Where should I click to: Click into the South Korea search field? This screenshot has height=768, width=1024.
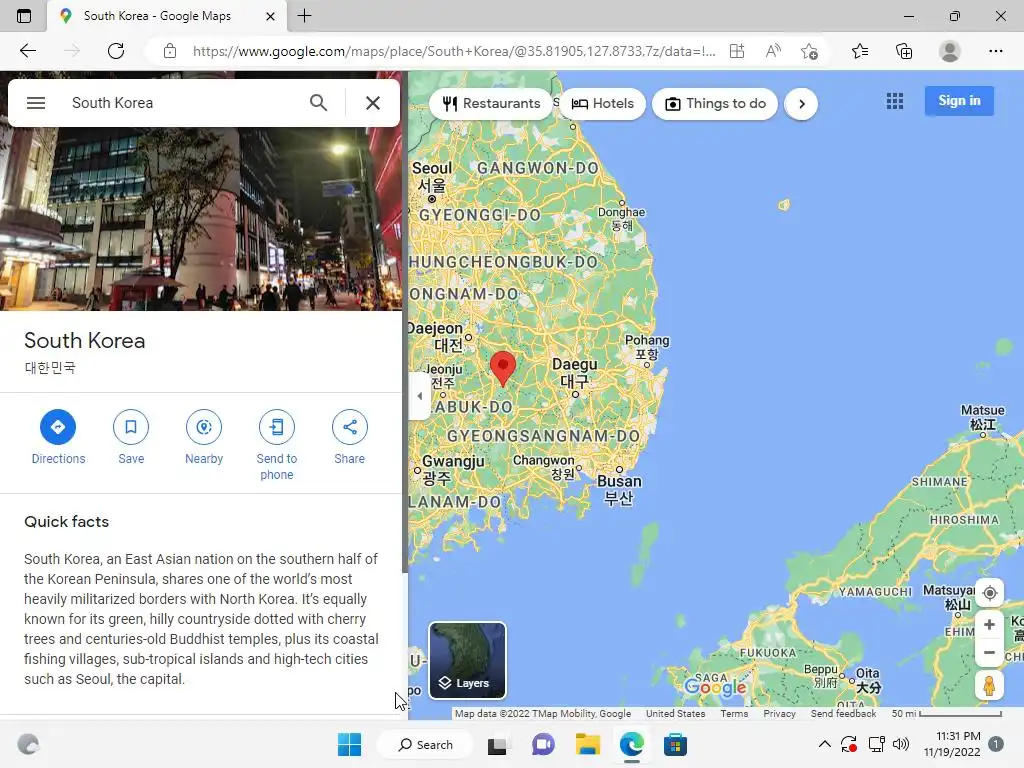(183, 103)
